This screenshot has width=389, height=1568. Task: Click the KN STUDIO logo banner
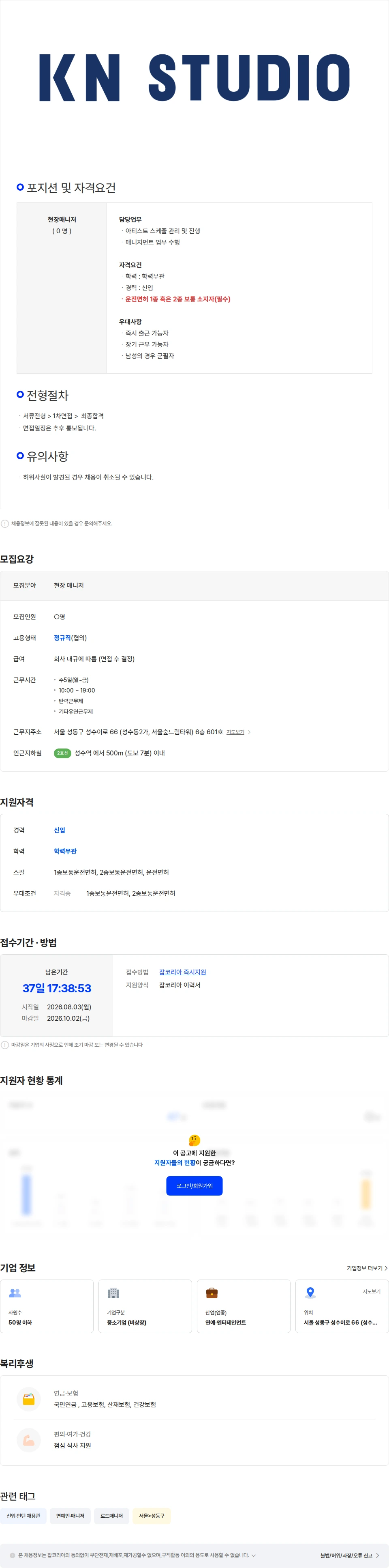click(x=194, y=77)
